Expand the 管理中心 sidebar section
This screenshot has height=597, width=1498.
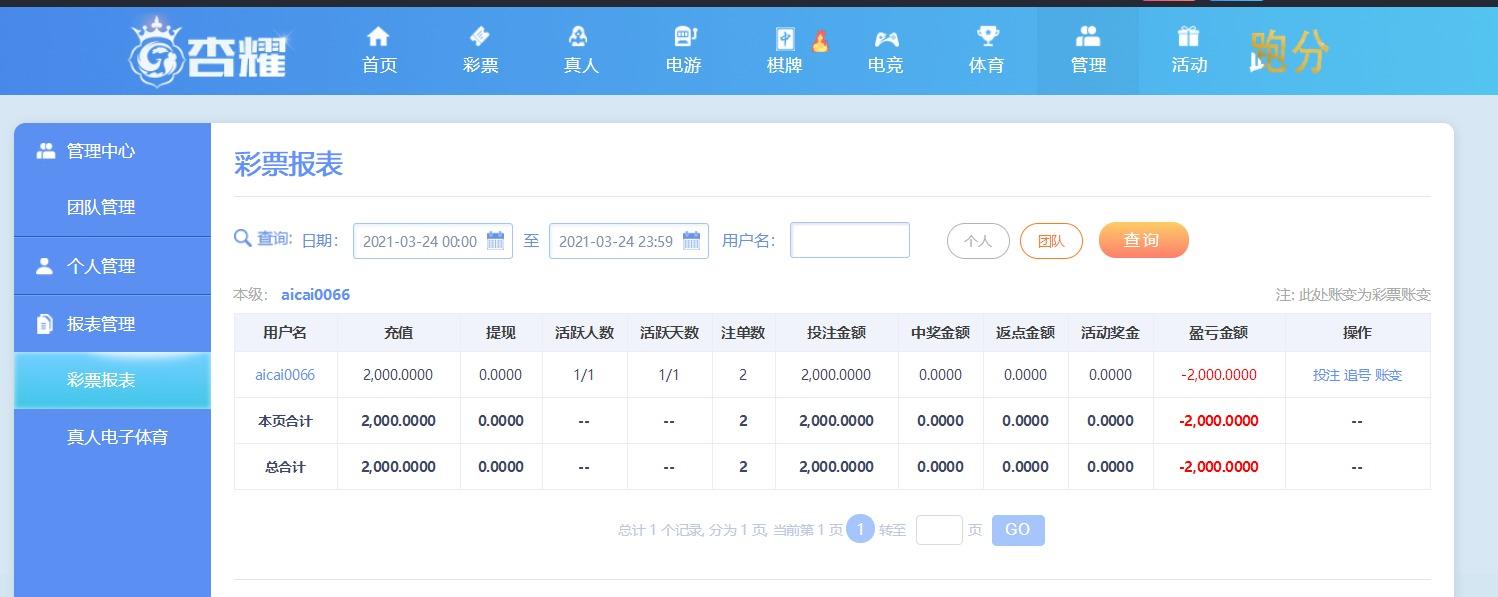tap(112, 151)
